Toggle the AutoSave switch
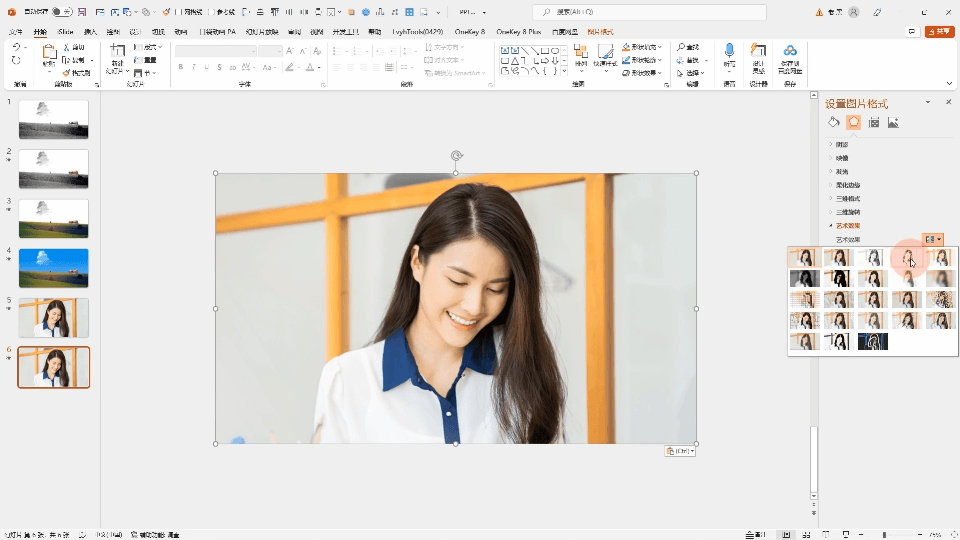Viewport: 960px width, 540px height. 60,12
